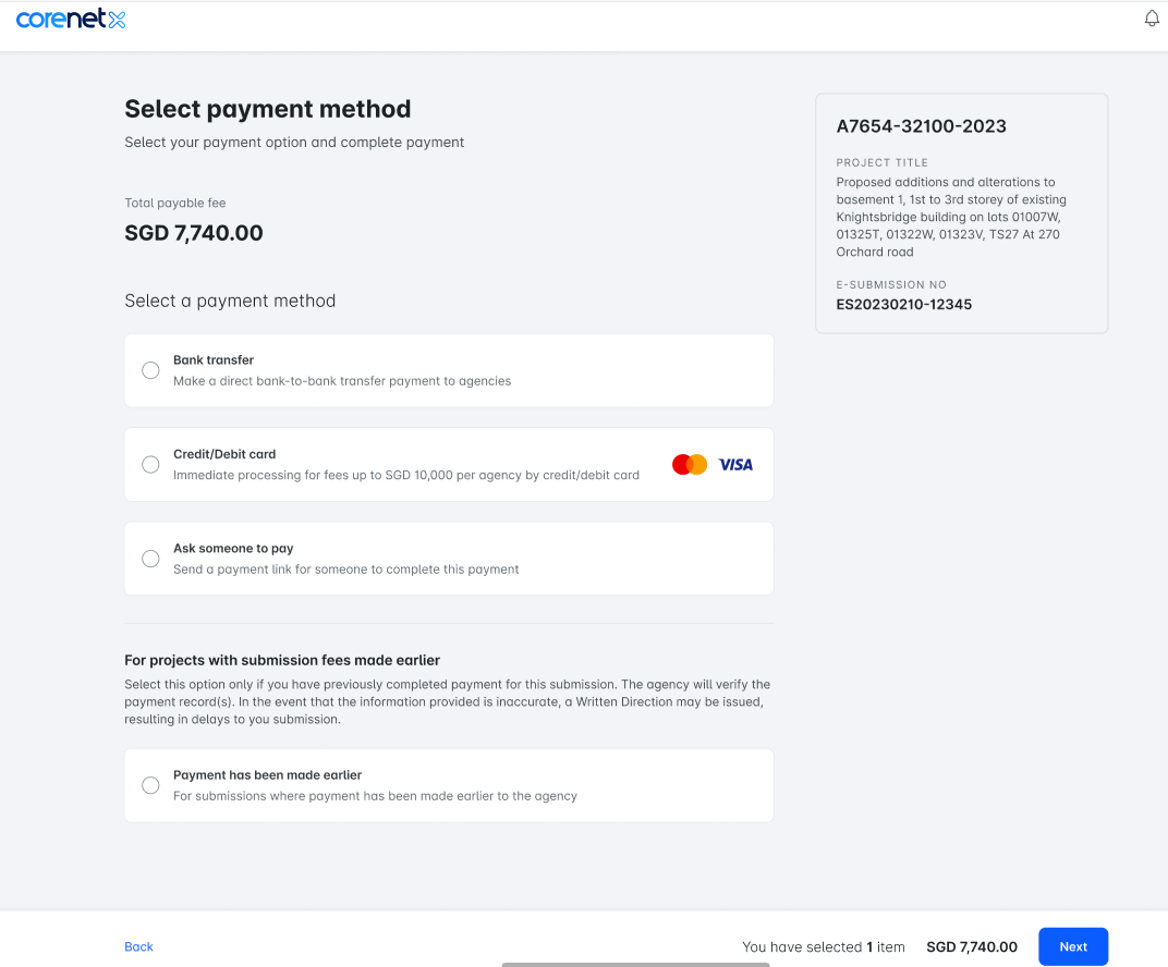The width and height of the screenshot is (1168, 967).
Task: Click the X symbol in the corenet logo
Action: coord(116,17)
